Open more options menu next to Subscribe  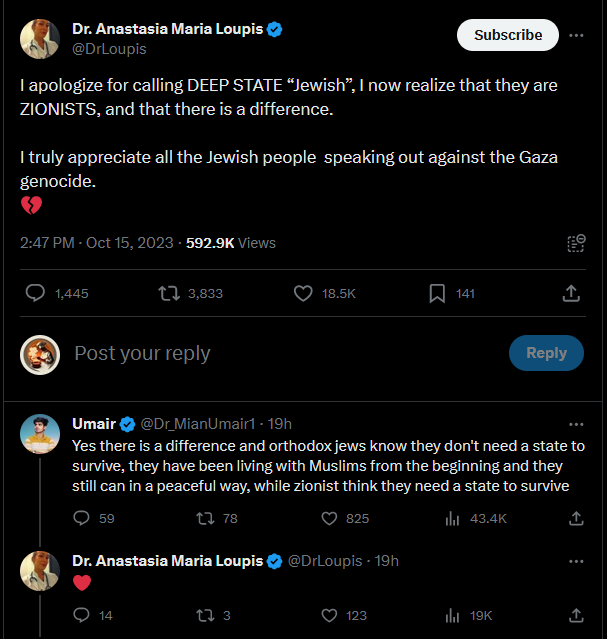(576, 35)
